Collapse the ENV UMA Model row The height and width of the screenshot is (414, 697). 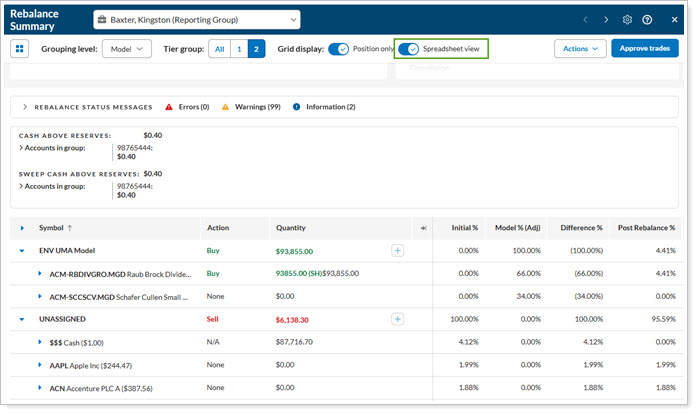22,250
